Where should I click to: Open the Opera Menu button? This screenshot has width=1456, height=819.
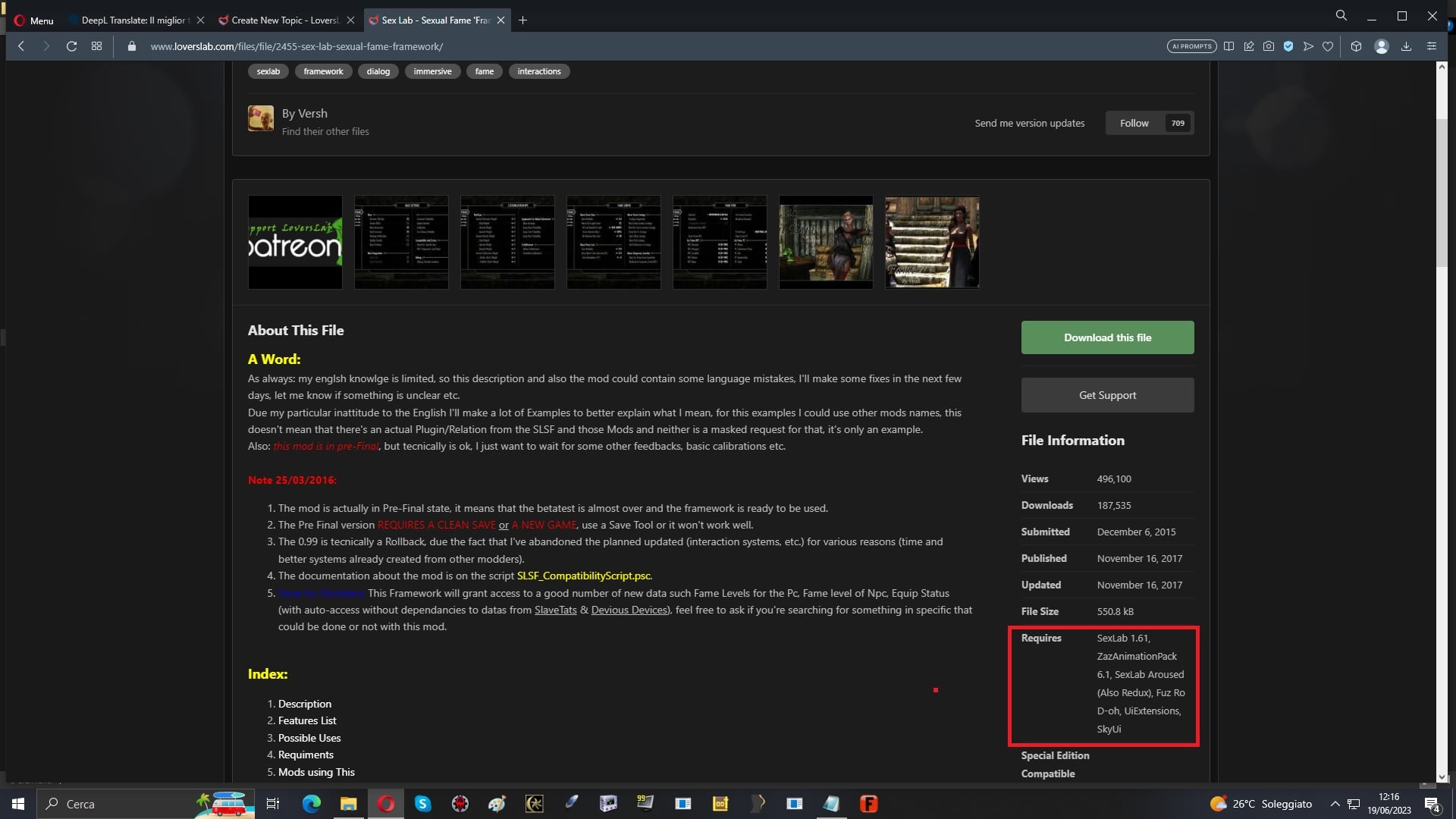point(33,20)
